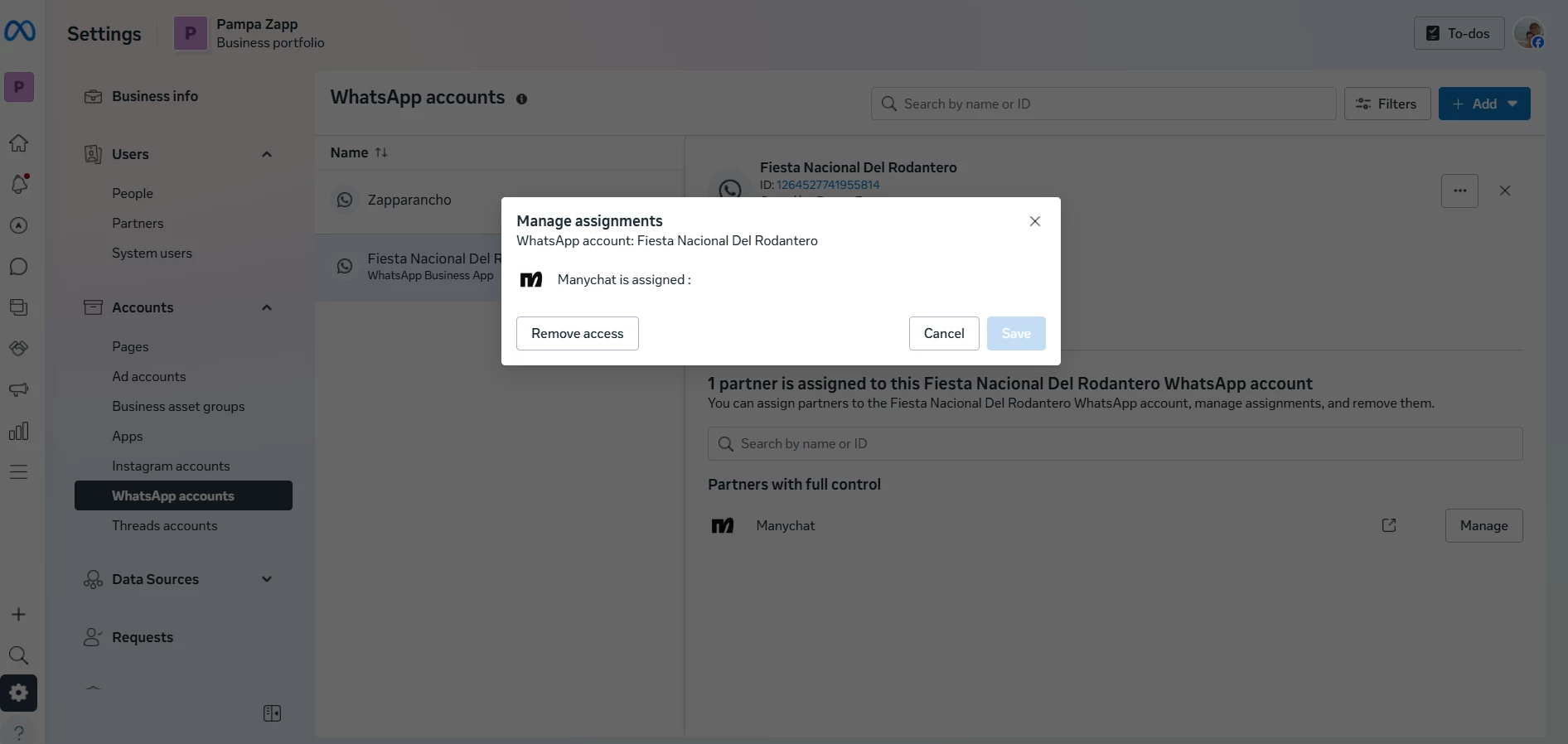Click the Stacked pages icon in the left rail
The height and width of the screenshot is (744, 1568).
pos(18,307)
